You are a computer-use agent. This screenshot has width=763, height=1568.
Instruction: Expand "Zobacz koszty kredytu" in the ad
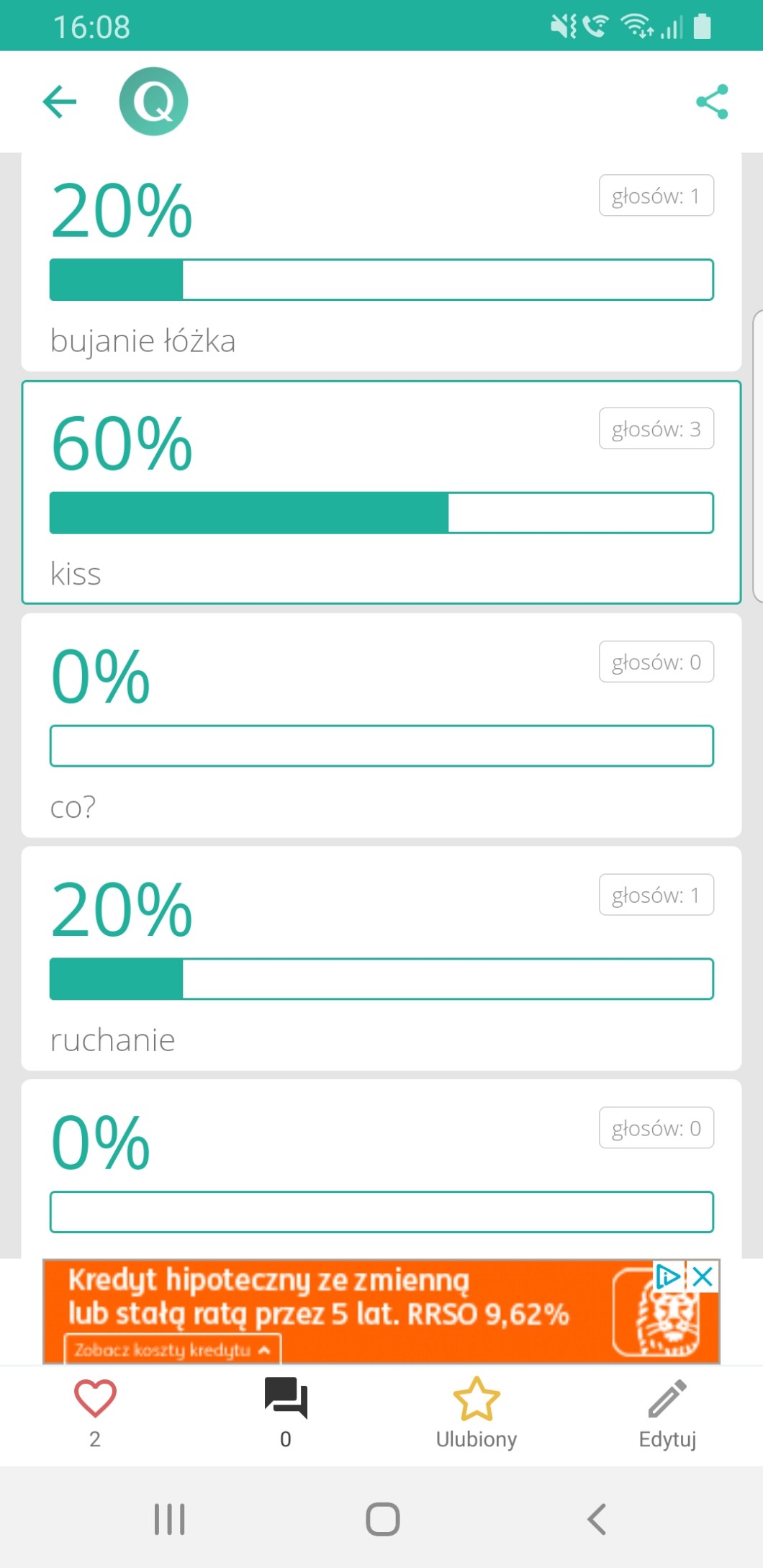(x=173, y=1350)
